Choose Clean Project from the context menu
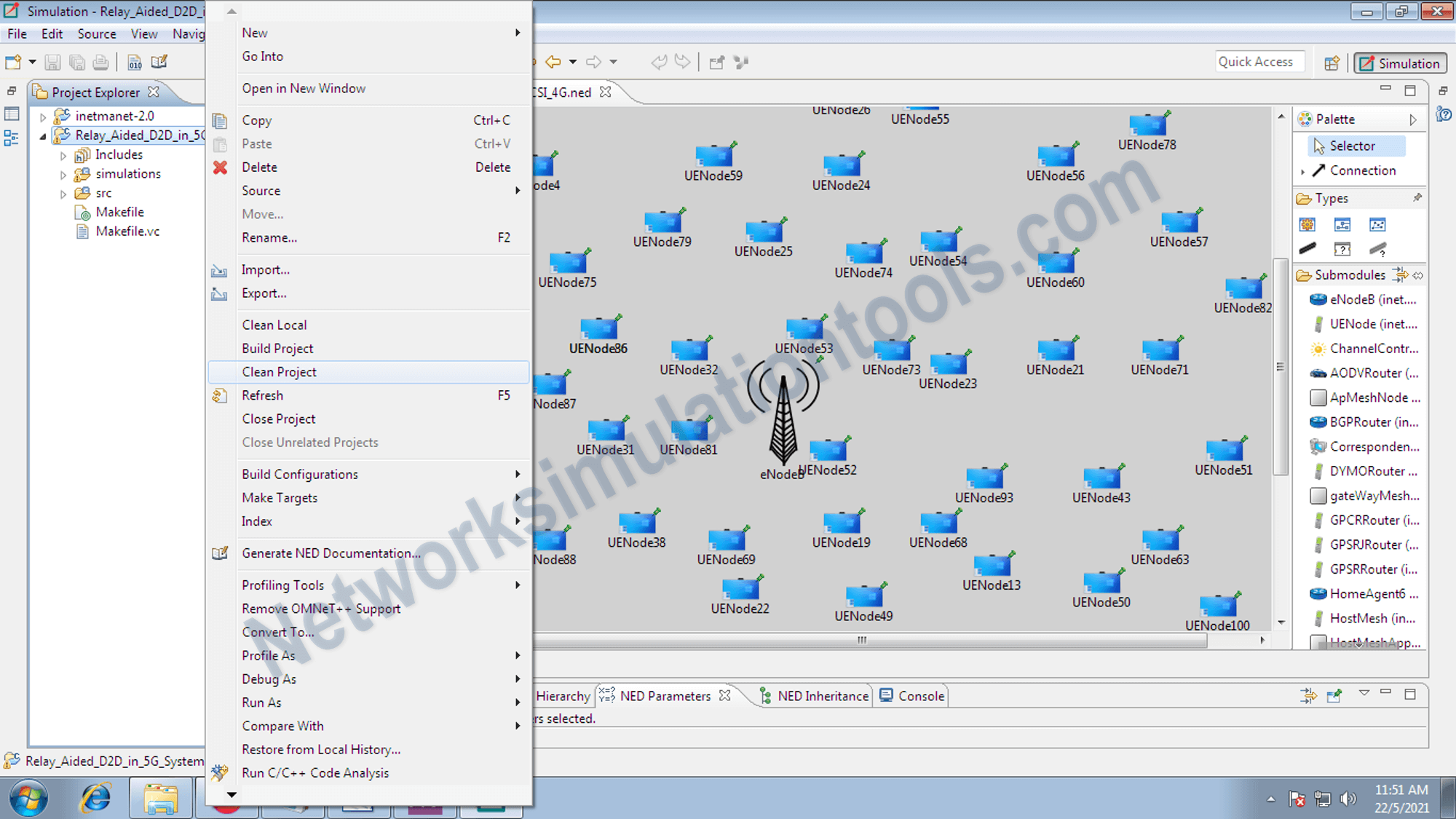This screenshot has height=819, width=1456. (x=279, y=371)
